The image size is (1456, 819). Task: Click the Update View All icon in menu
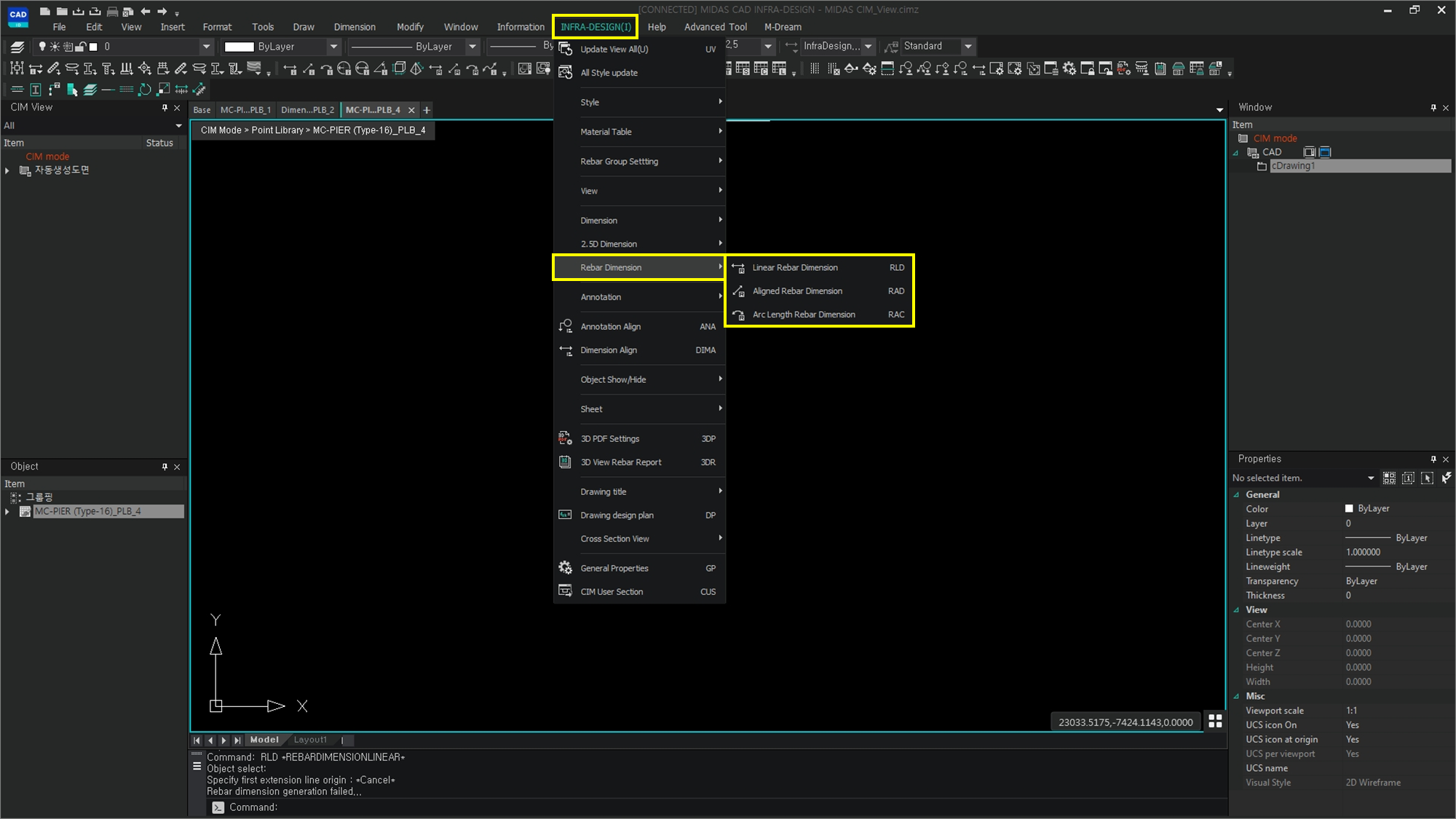click(x=566, y=49)
